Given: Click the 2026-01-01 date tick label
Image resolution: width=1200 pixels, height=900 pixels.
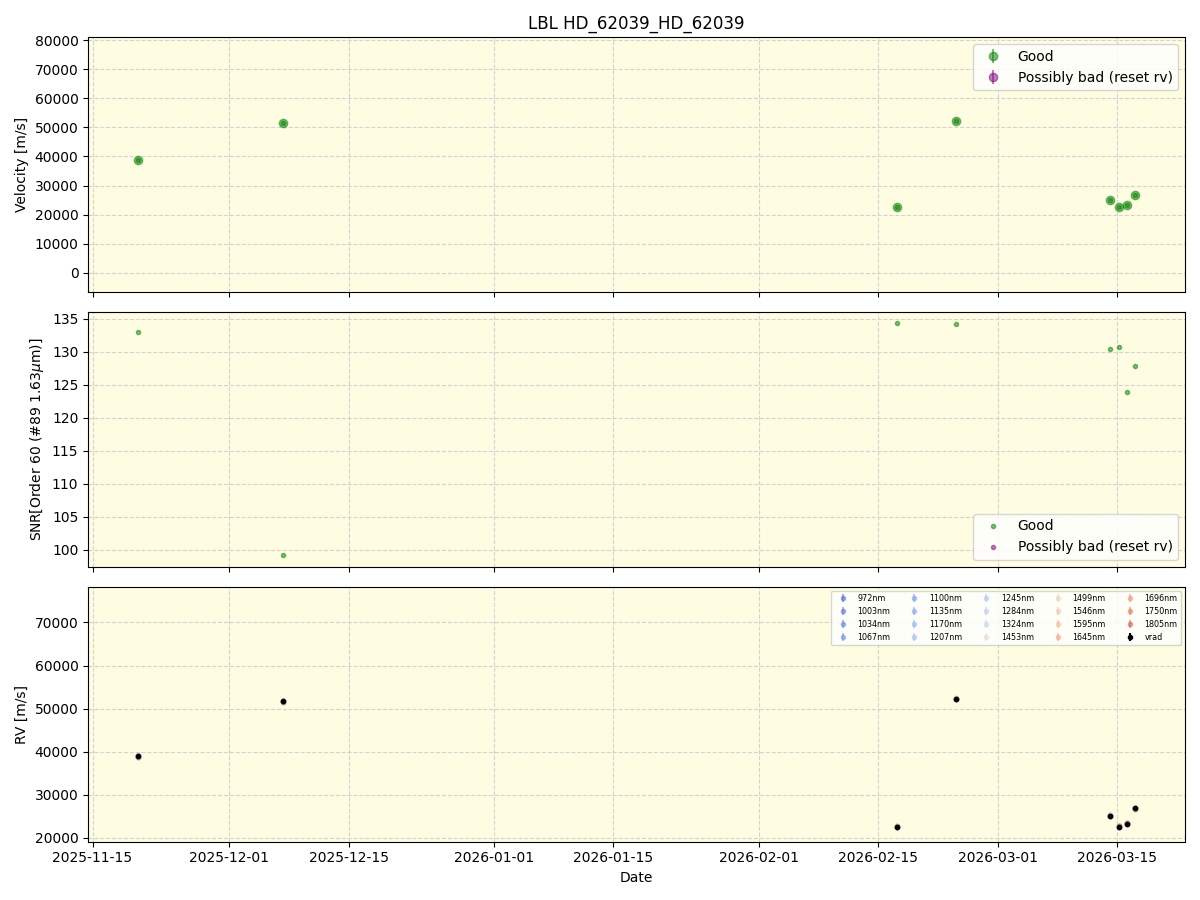Looking at the screenshot, I should [494, 857].
